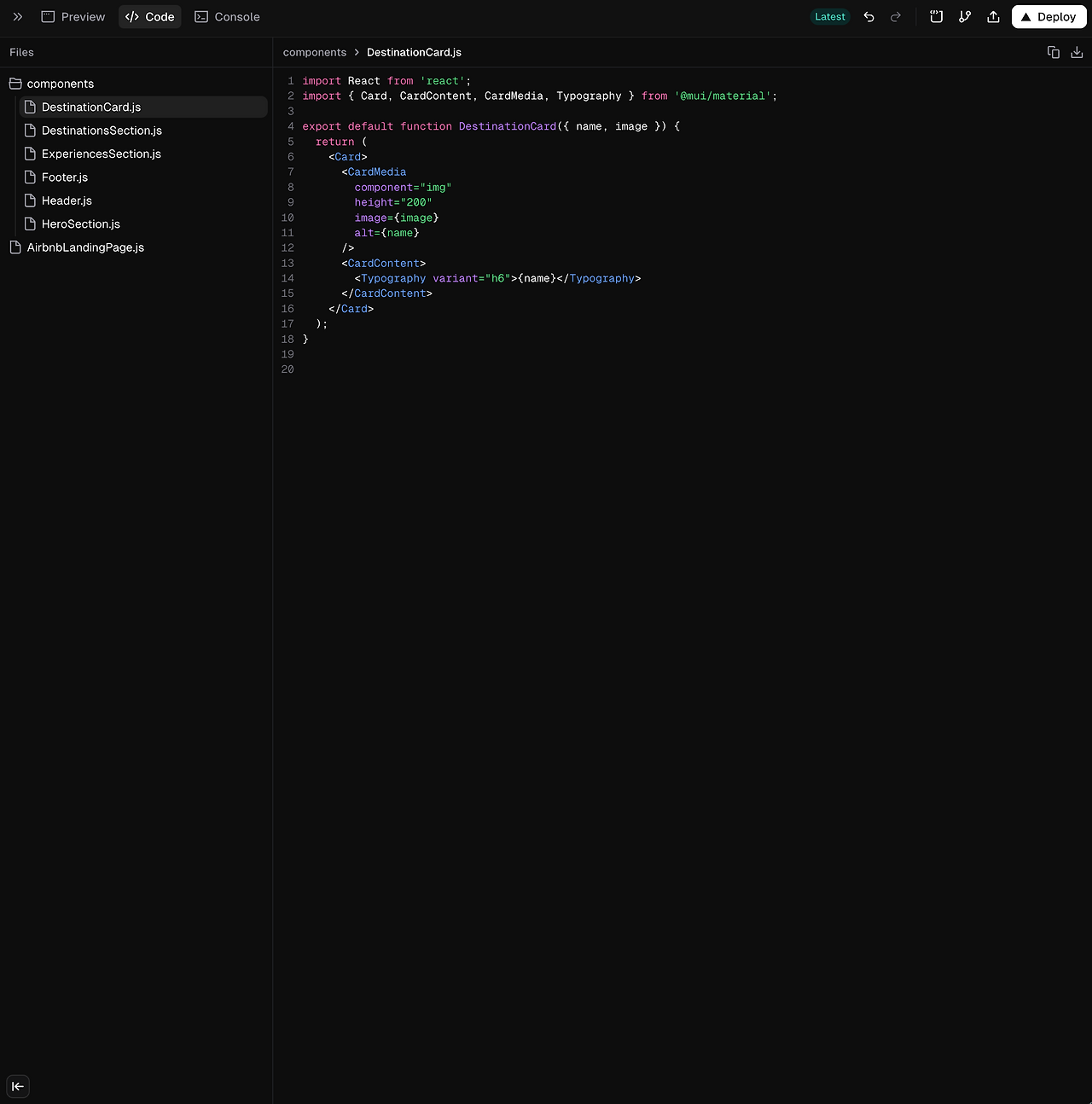
Task: Expand the panel using the double chevron
Action: tap(17, 16)
